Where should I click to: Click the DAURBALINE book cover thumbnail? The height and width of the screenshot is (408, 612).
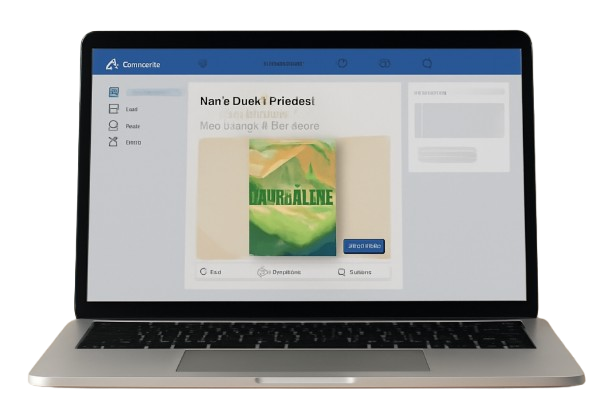(292, 196)
